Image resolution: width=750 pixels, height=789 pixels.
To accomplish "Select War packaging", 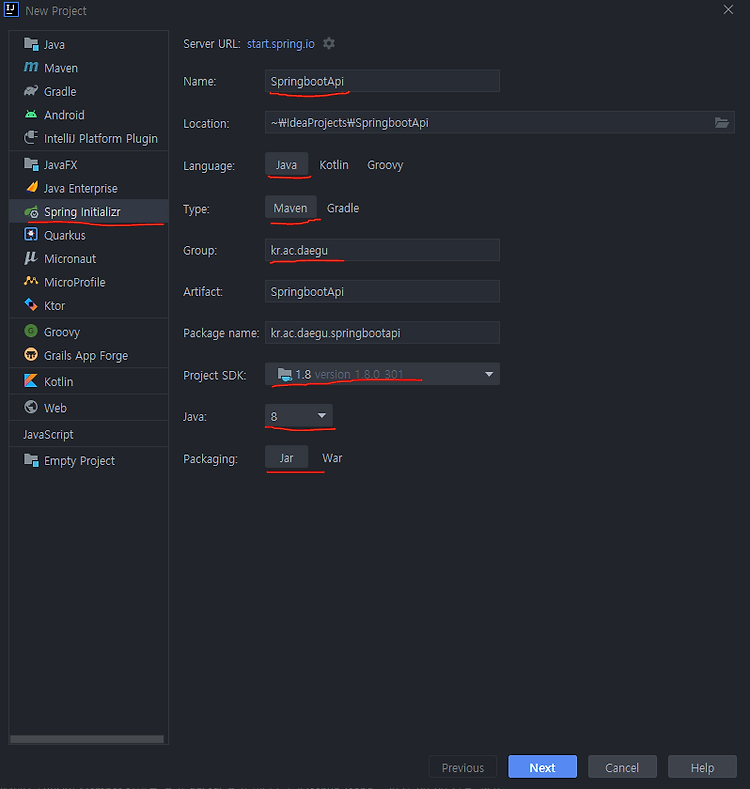I will click(x=332, y=458).
